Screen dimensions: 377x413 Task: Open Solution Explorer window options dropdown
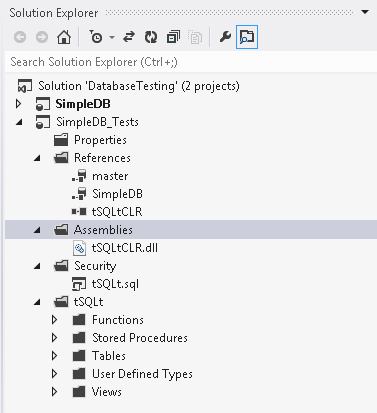coord(365,12)
